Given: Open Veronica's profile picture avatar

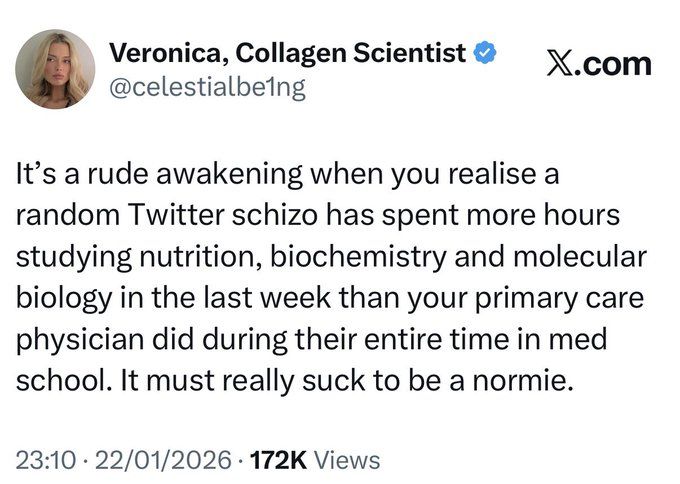Looking at the screenshot, I should click(56, 69).
